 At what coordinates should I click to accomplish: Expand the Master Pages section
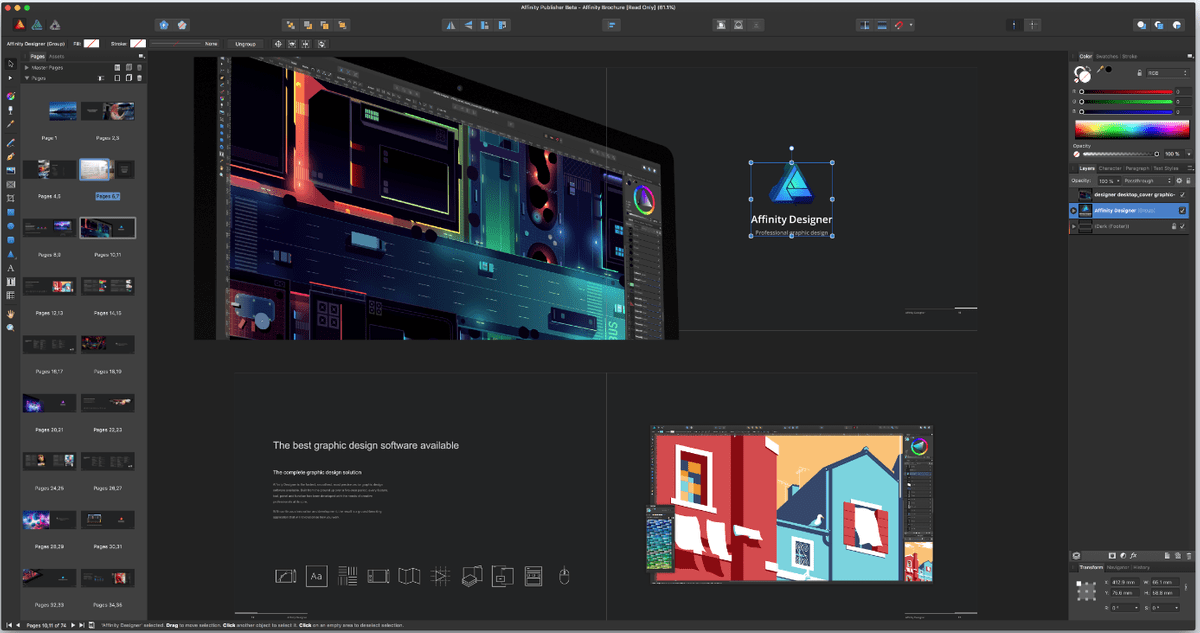(x=27, y=67)
